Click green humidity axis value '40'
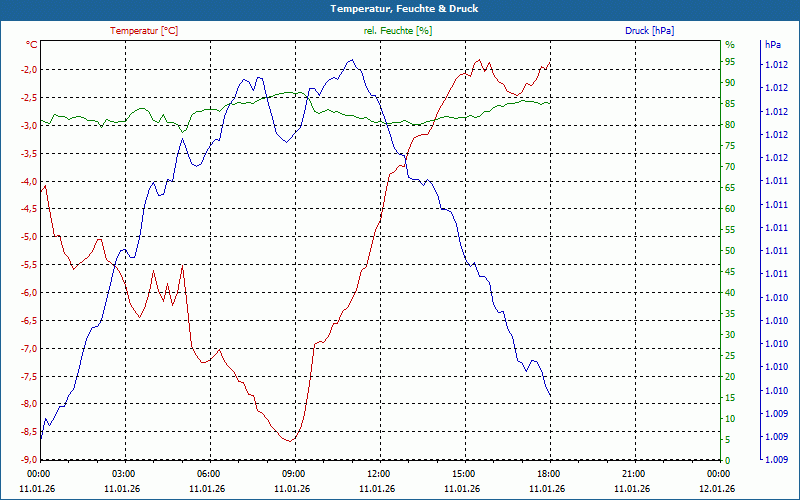This screenshot has height=500, width=800. tap(730, 292)
